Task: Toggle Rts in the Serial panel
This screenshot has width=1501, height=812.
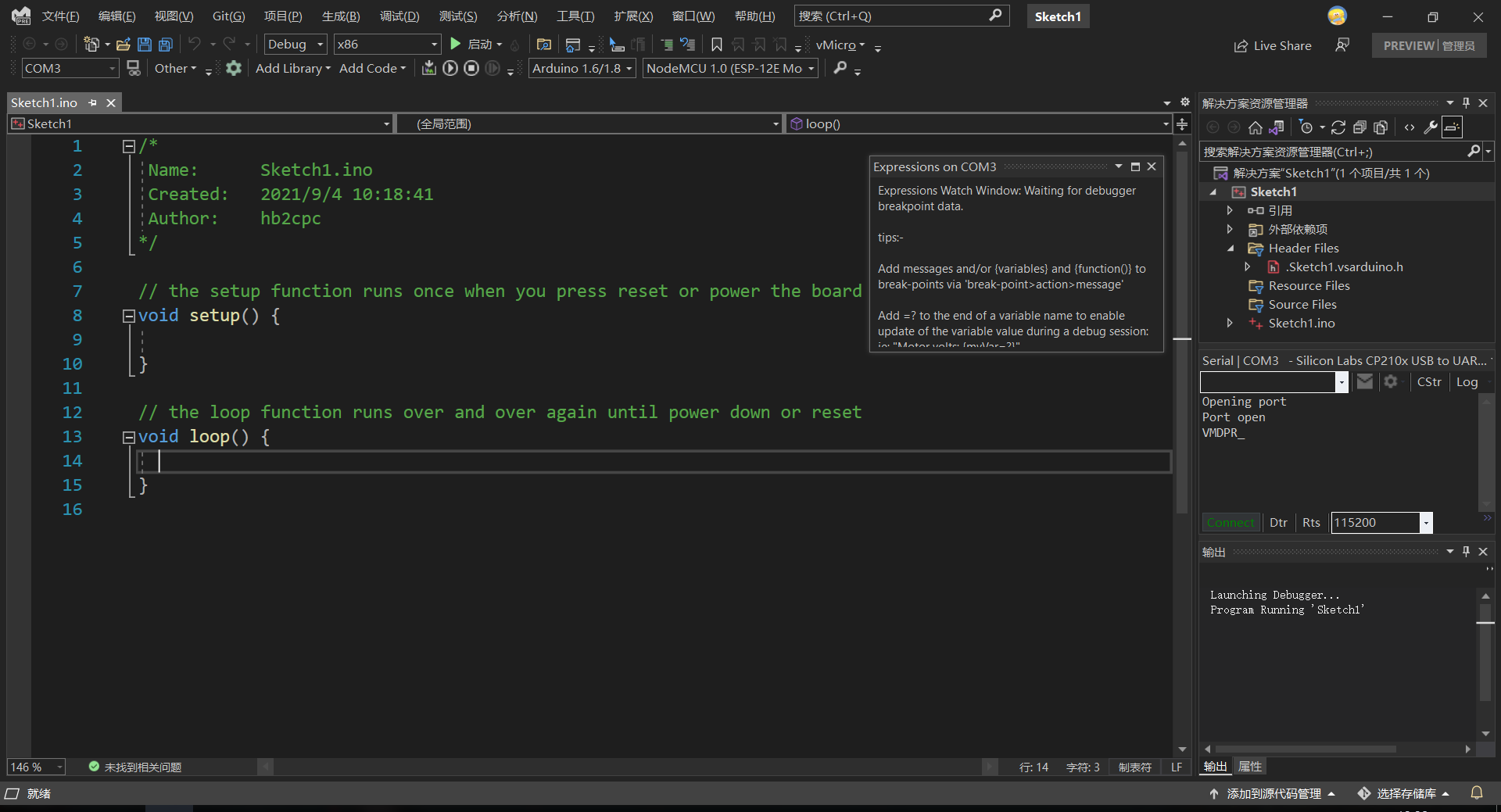Action: pyautogui.click(x=1312, y=522)
